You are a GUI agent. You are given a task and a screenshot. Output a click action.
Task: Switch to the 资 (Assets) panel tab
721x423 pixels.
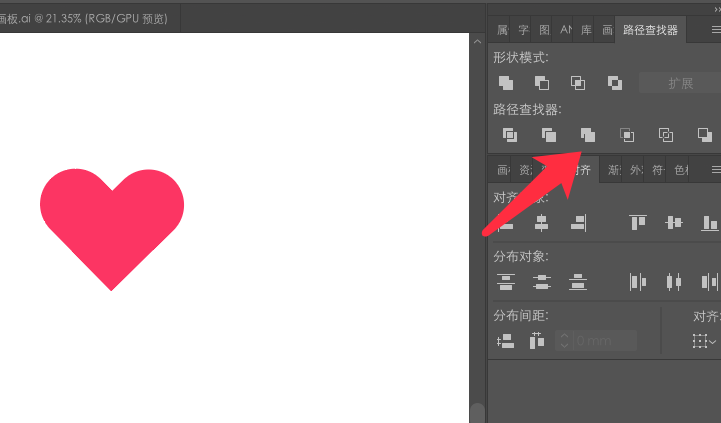coord(525,170)
